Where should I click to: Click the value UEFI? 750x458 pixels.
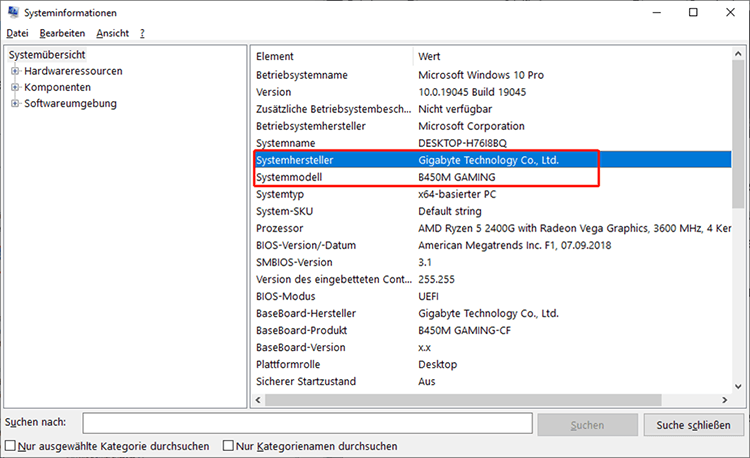(x=428, y=296)
